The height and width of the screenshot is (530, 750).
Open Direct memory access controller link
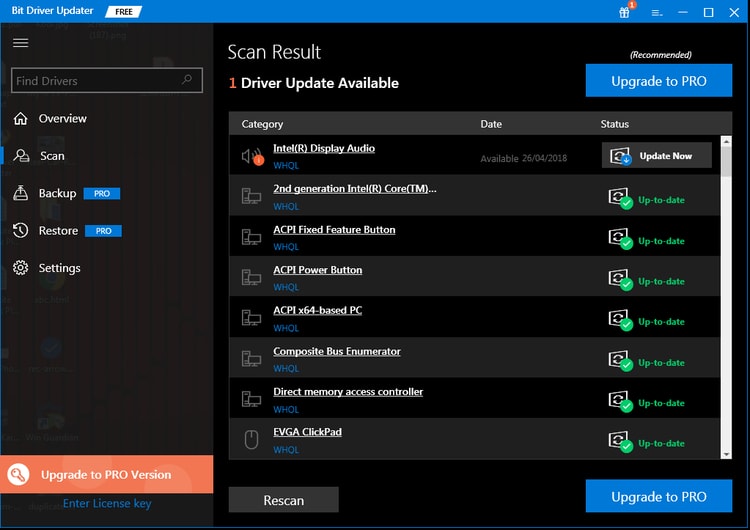coord(348,392)
